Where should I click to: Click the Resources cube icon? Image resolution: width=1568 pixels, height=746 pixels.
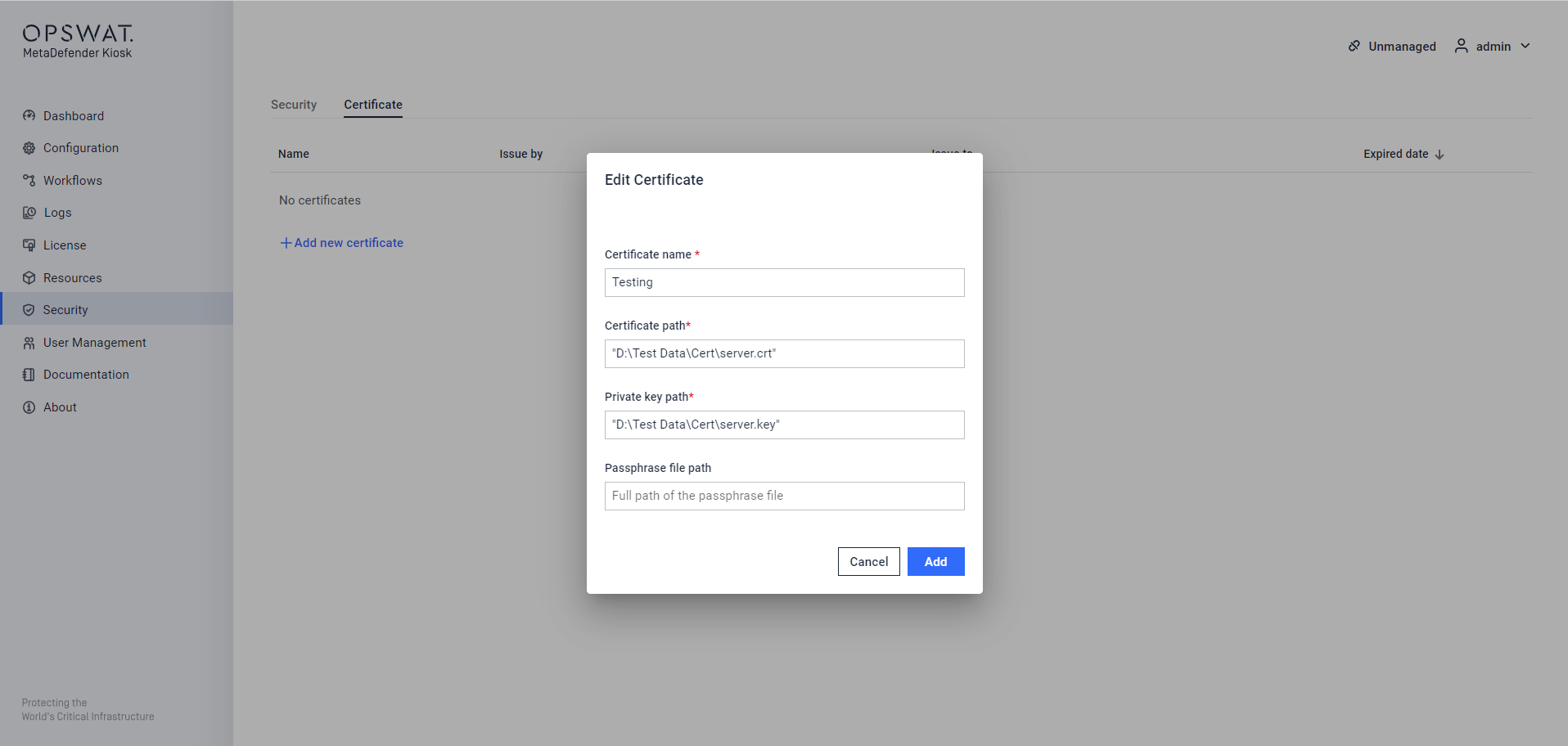tap(29, 277)
